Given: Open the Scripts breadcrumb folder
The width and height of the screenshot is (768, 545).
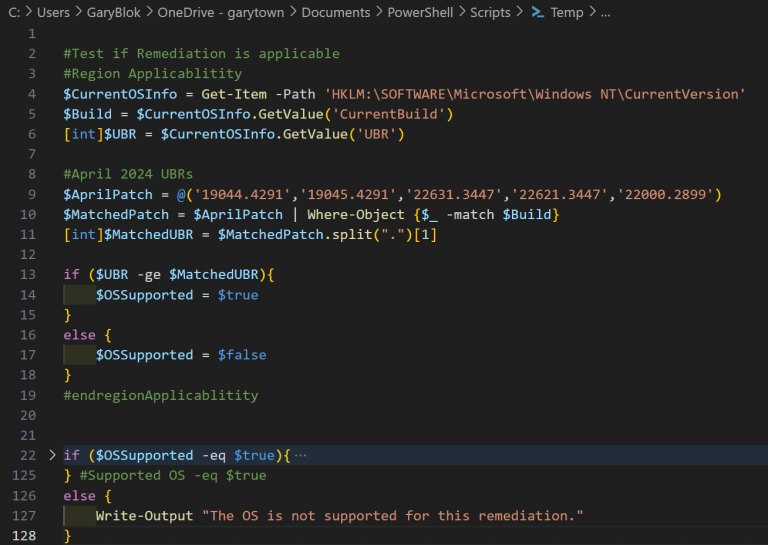Looking at the screenshot, I should pos(490,12).
